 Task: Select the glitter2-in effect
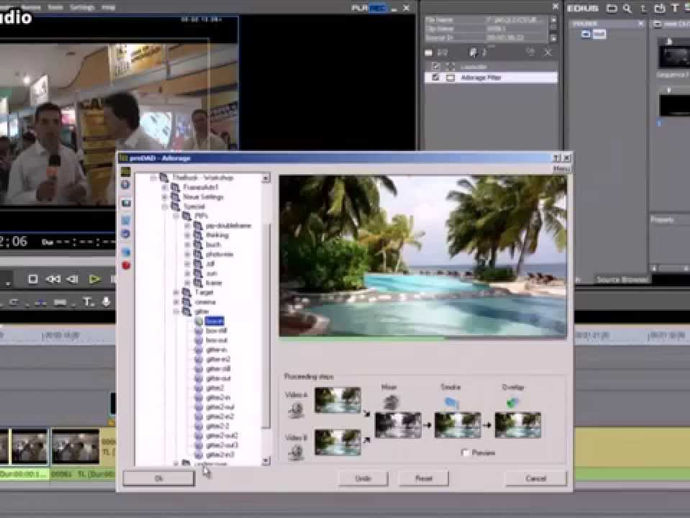218,397
